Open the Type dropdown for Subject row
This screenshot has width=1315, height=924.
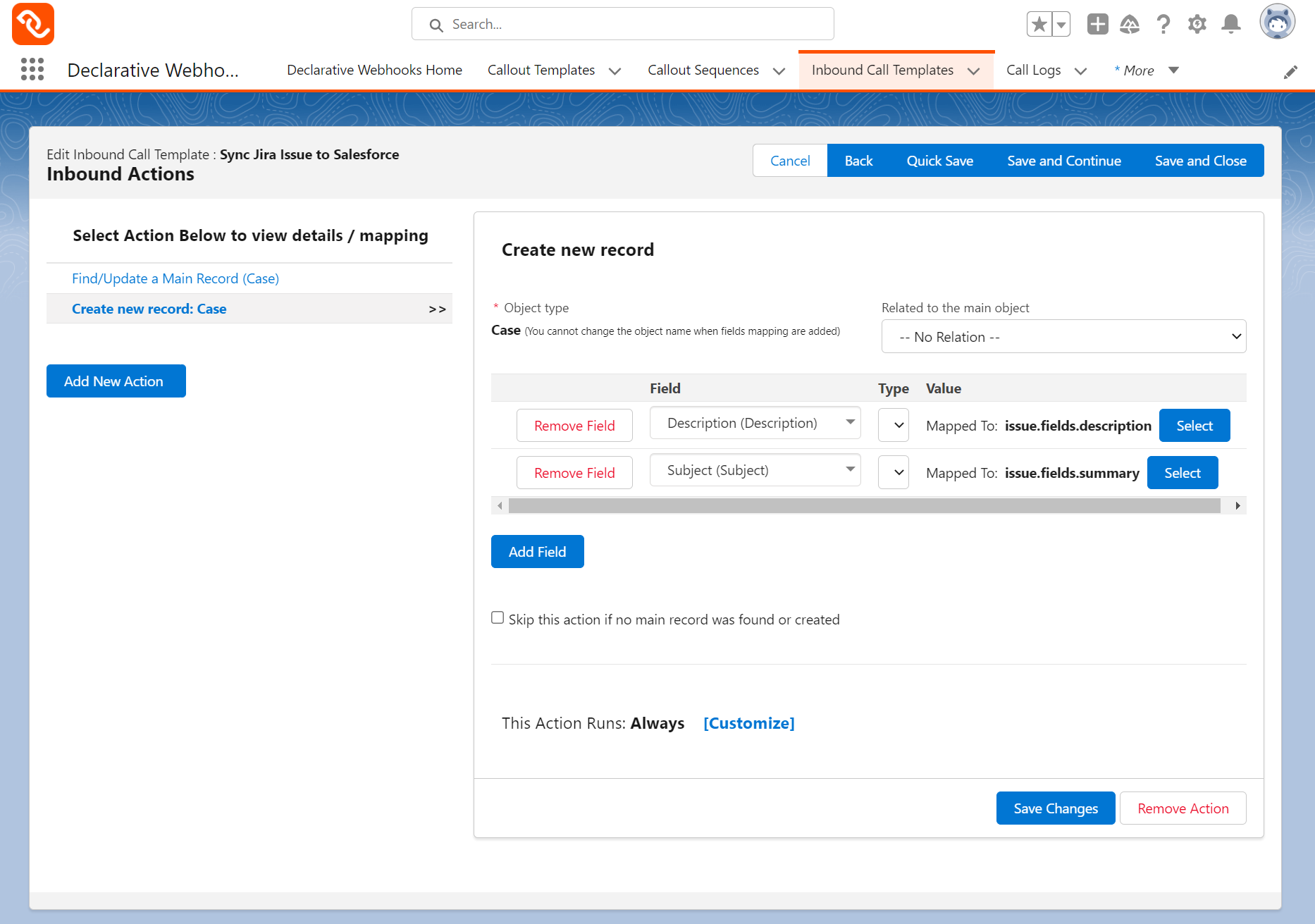coord(893,473)
